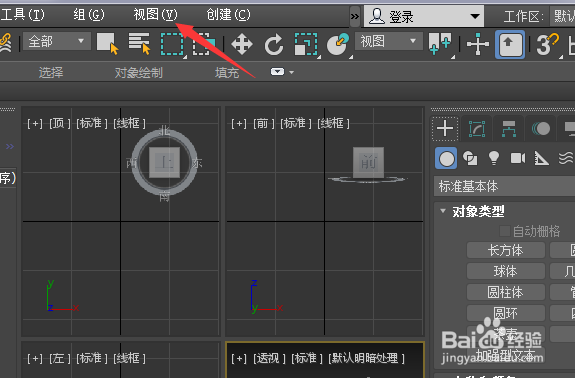Click [线框] label in top viewport

click(x=129, y=124)
